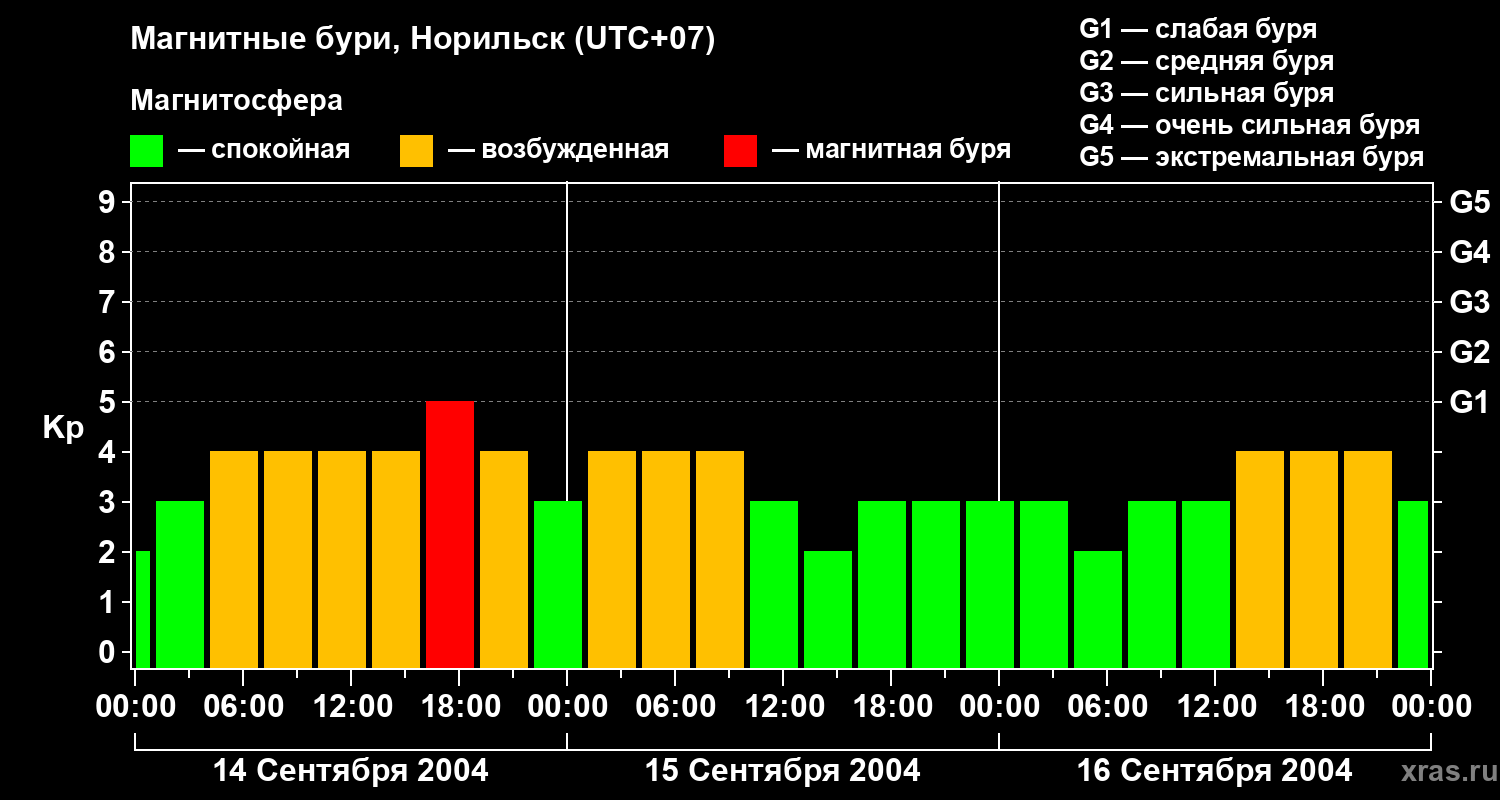The width and height of the screenshot is (1500, 800).
Task: Click the title 'Магнитные бури, Норильск (UTC+07)'
Action: [423, 40]
